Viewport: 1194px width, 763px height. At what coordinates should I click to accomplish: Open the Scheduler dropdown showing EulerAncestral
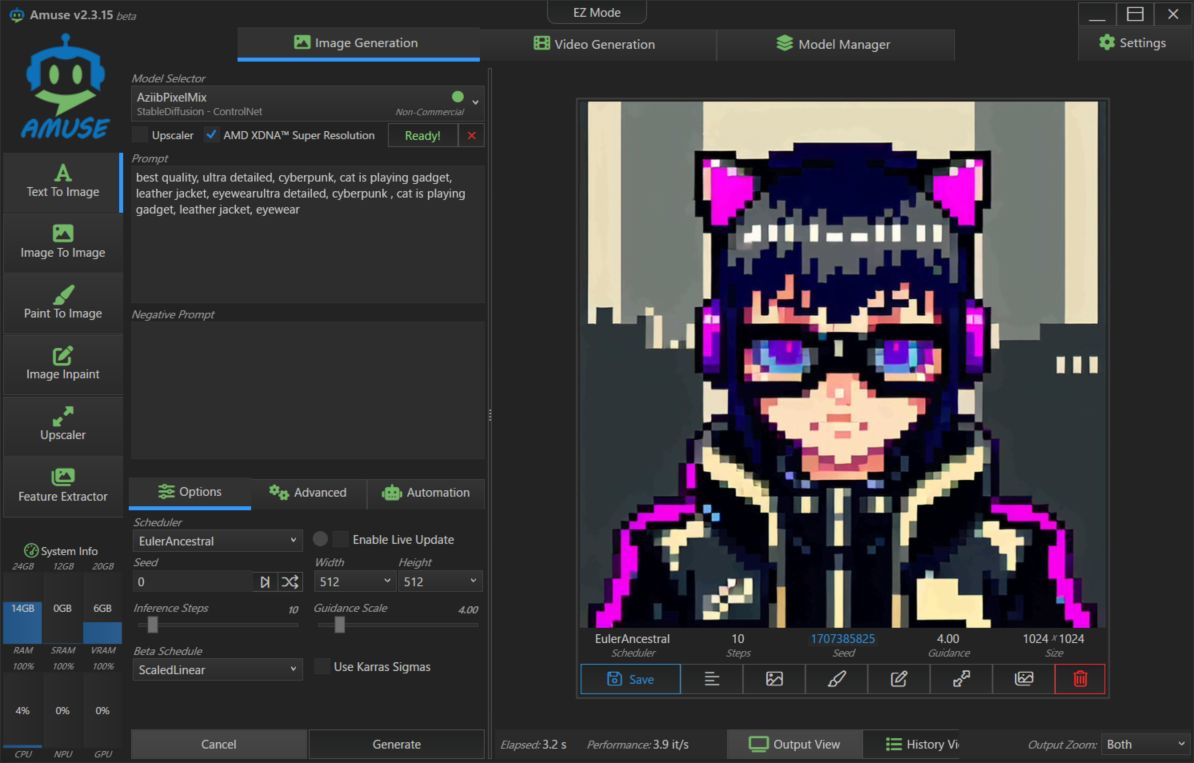point(217,541)
